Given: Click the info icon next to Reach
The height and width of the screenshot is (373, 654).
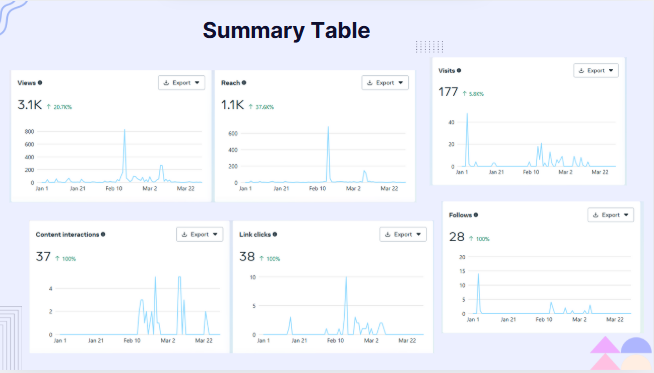Looking at the screenshot, I should coord(244,83).
